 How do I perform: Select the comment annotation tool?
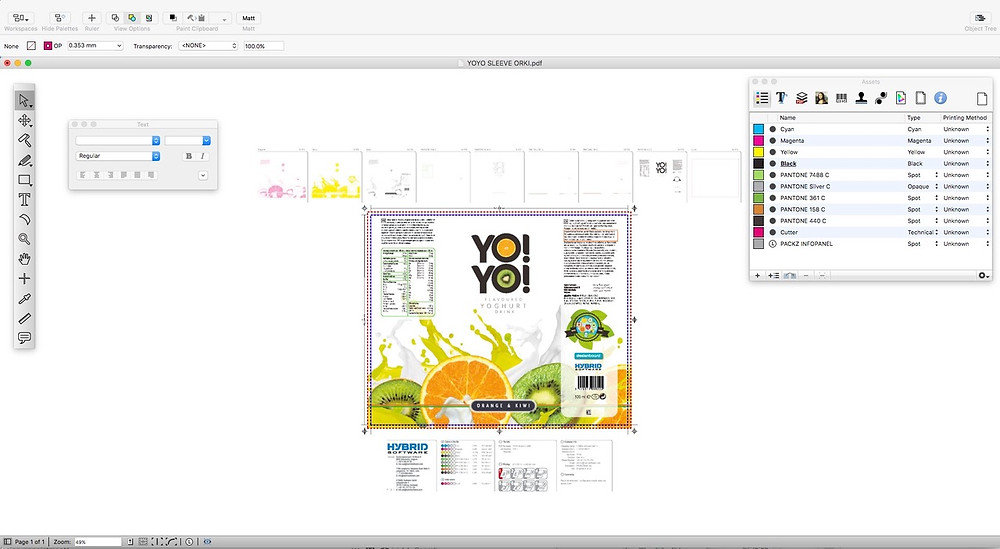pyautogui.click(x=24, y=338)
